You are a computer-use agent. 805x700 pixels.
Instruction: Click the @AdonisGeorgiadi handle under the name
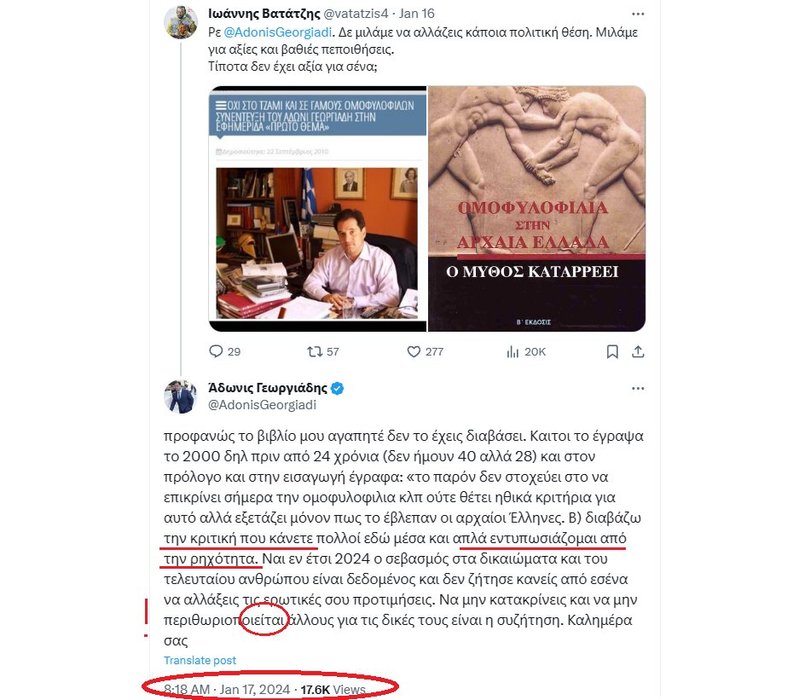(262, 405)
